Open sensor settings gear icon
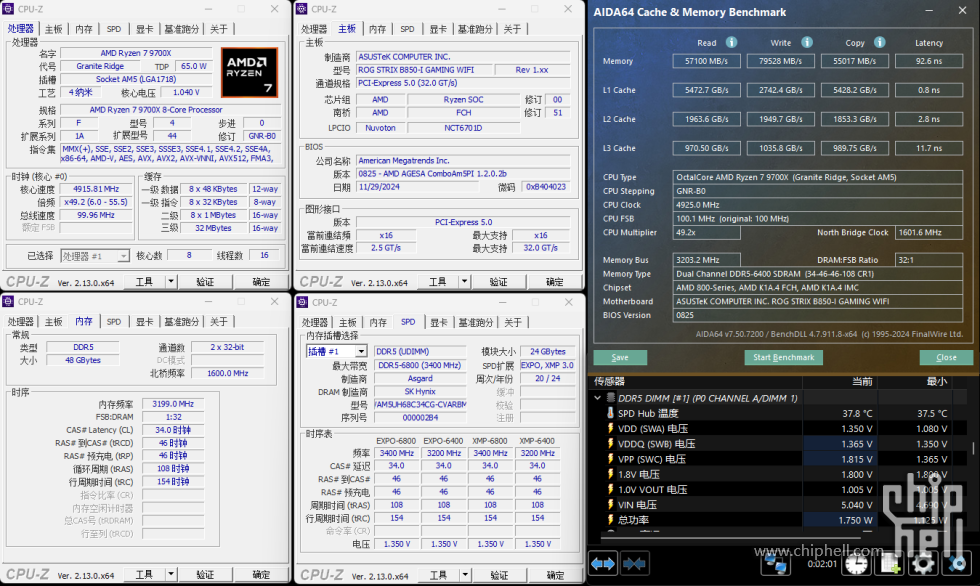Screen dimensions: 980x586 [x=923, y=564]
